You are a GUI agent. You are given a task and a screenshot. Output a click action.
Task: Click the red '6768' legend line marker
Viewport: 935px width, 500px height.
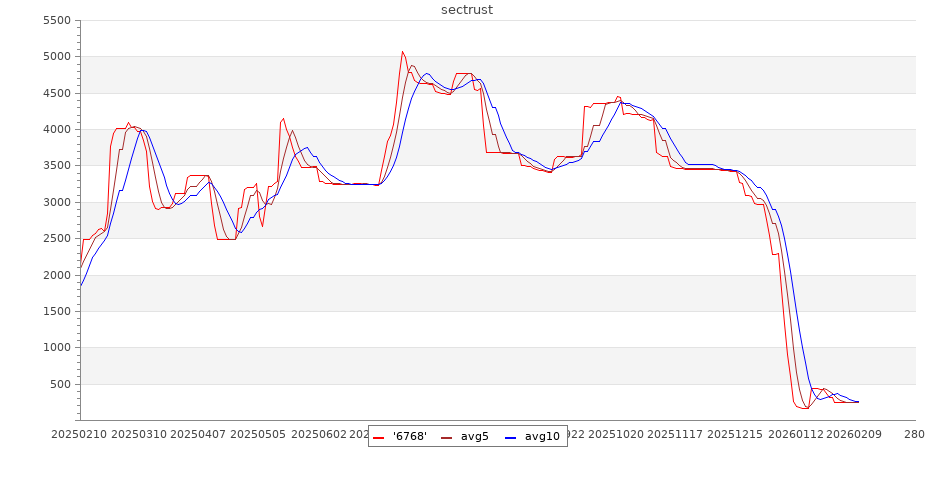click(x=380, y=436)
